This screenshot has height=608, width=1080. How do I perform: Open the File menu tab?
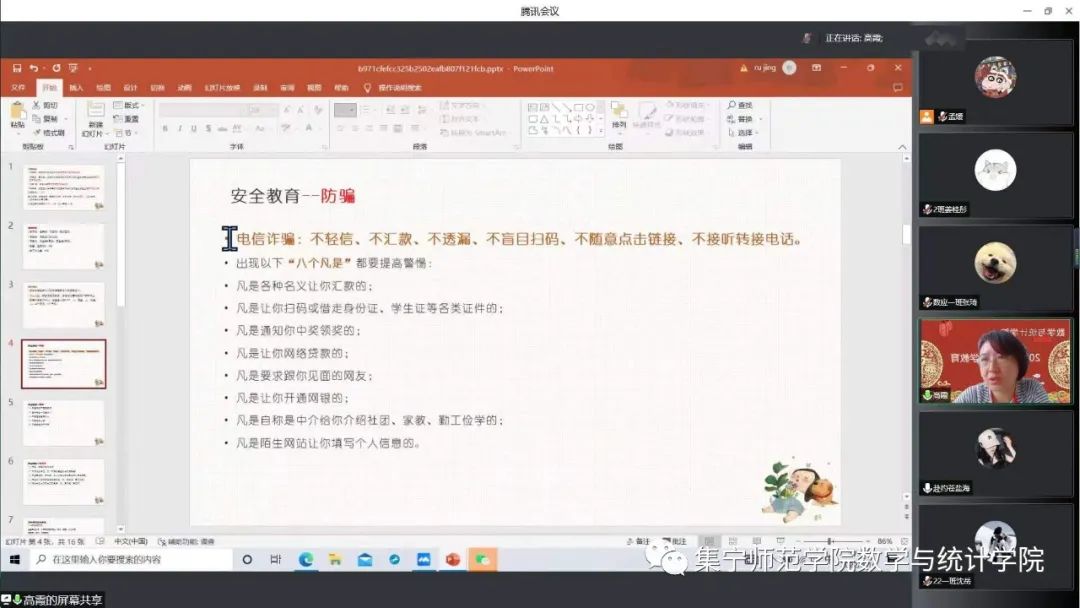coord(18,87)
